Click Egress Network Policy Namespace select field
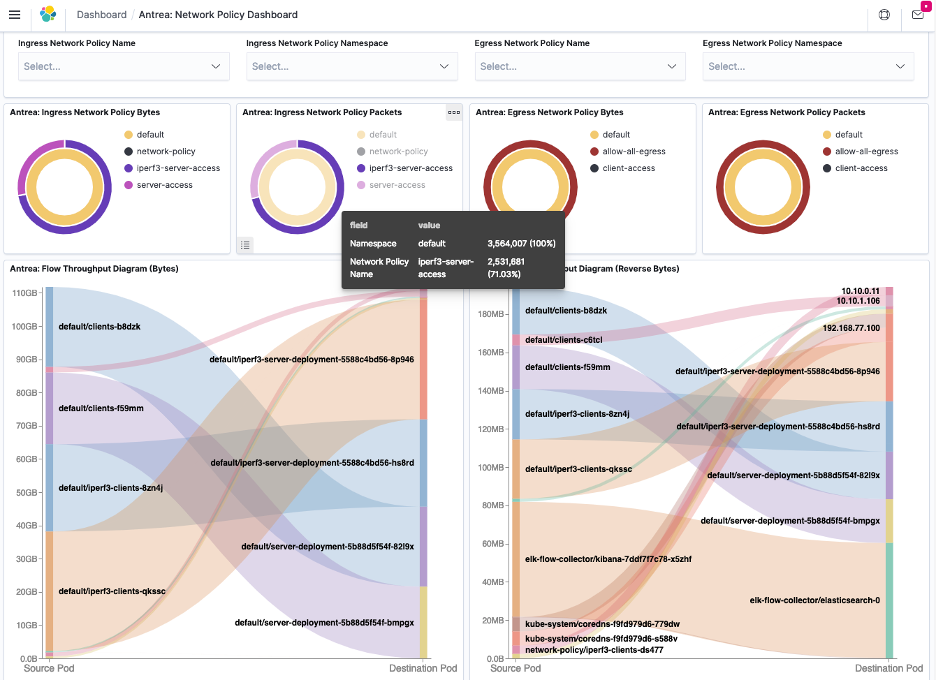This screenshot has height=680, width=936. [808, 67]
